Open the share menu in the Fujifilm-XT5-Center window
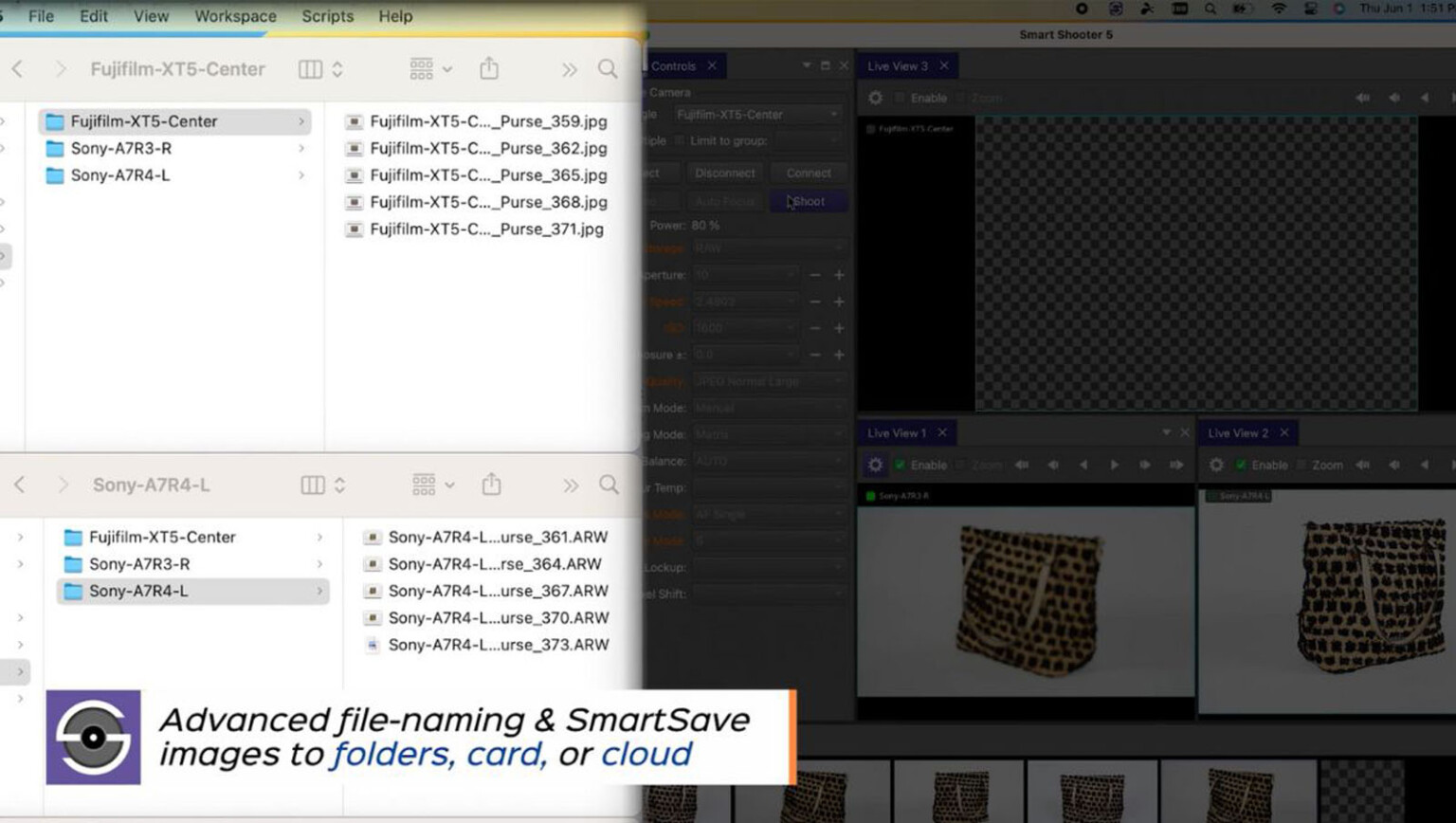Screen dimensions: 1456x823 (x=489, y=68)
